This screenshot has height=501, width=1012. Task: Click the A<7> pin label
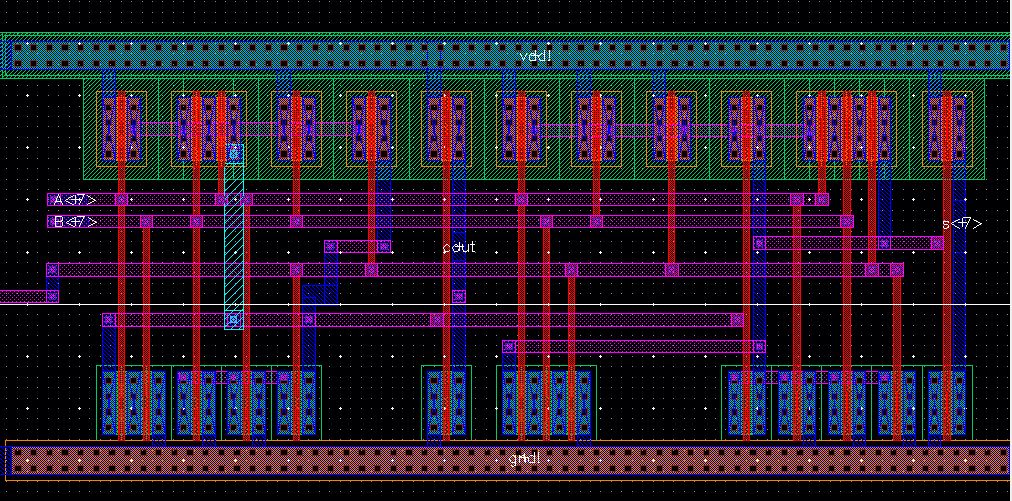point(75,200)
